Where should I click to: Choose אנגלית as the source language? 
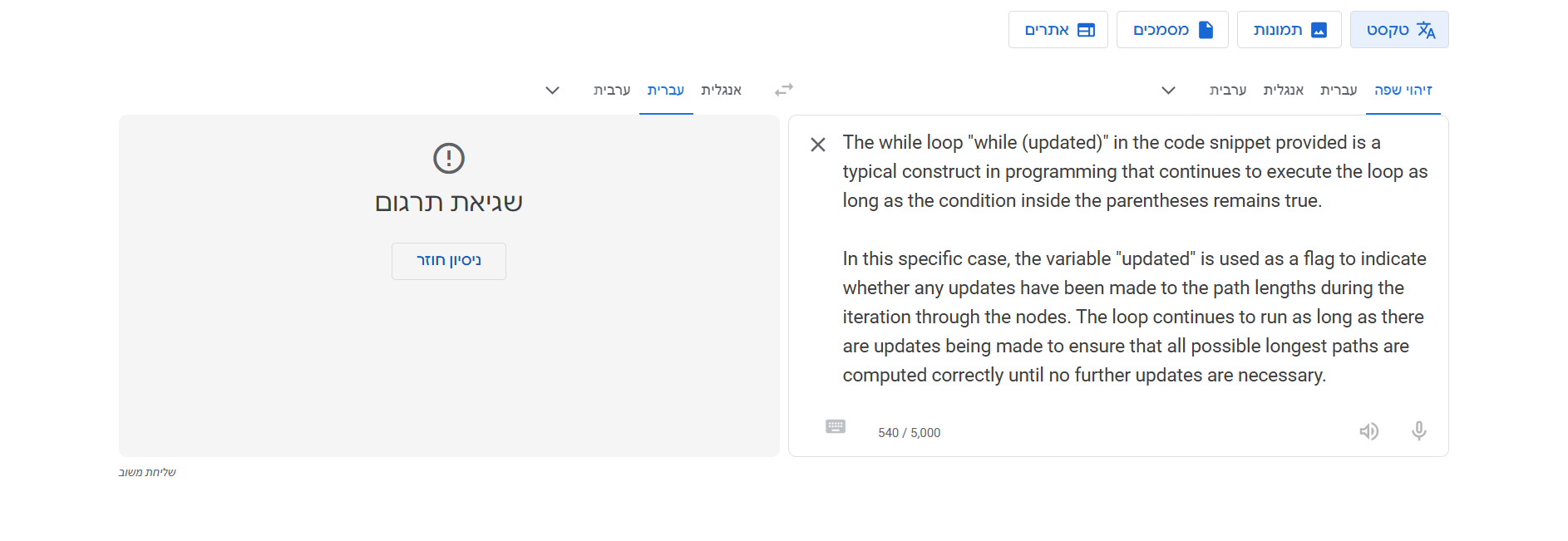[1283, 90]
